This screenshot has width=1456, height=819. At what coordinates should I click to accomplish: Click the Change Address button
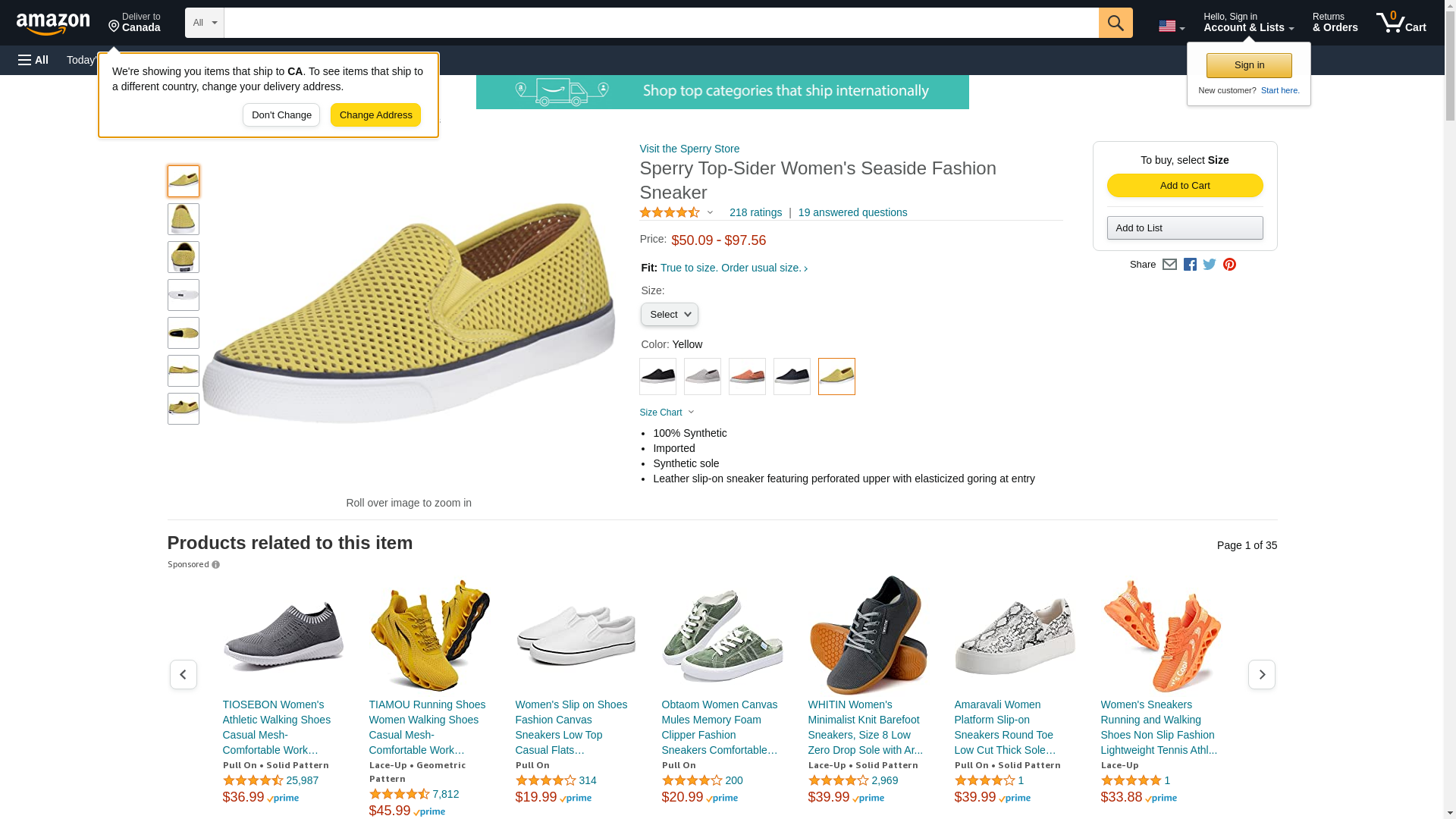click(x=375, y=115)
